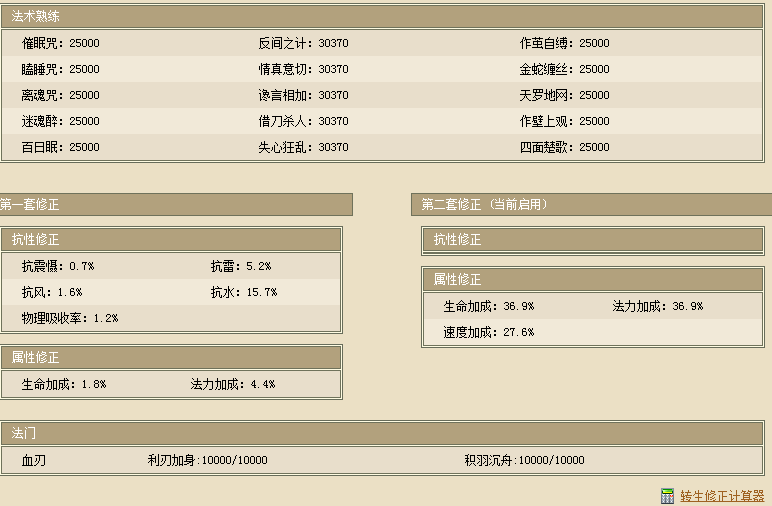
Task: Click the 物理吸收率 1.2% entry
Action: 70,319
